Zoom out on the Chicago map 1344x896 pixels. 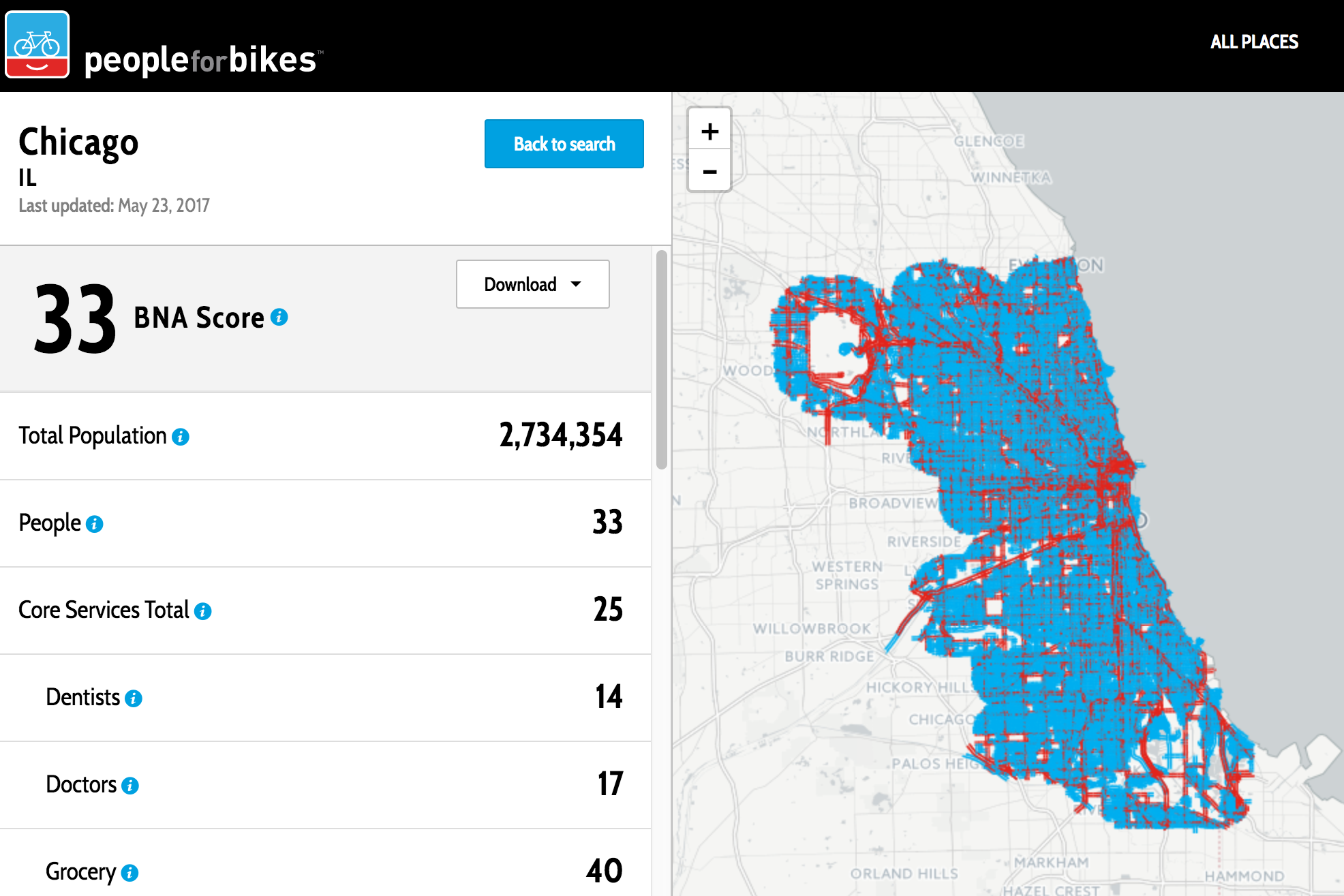pos(709,171)
